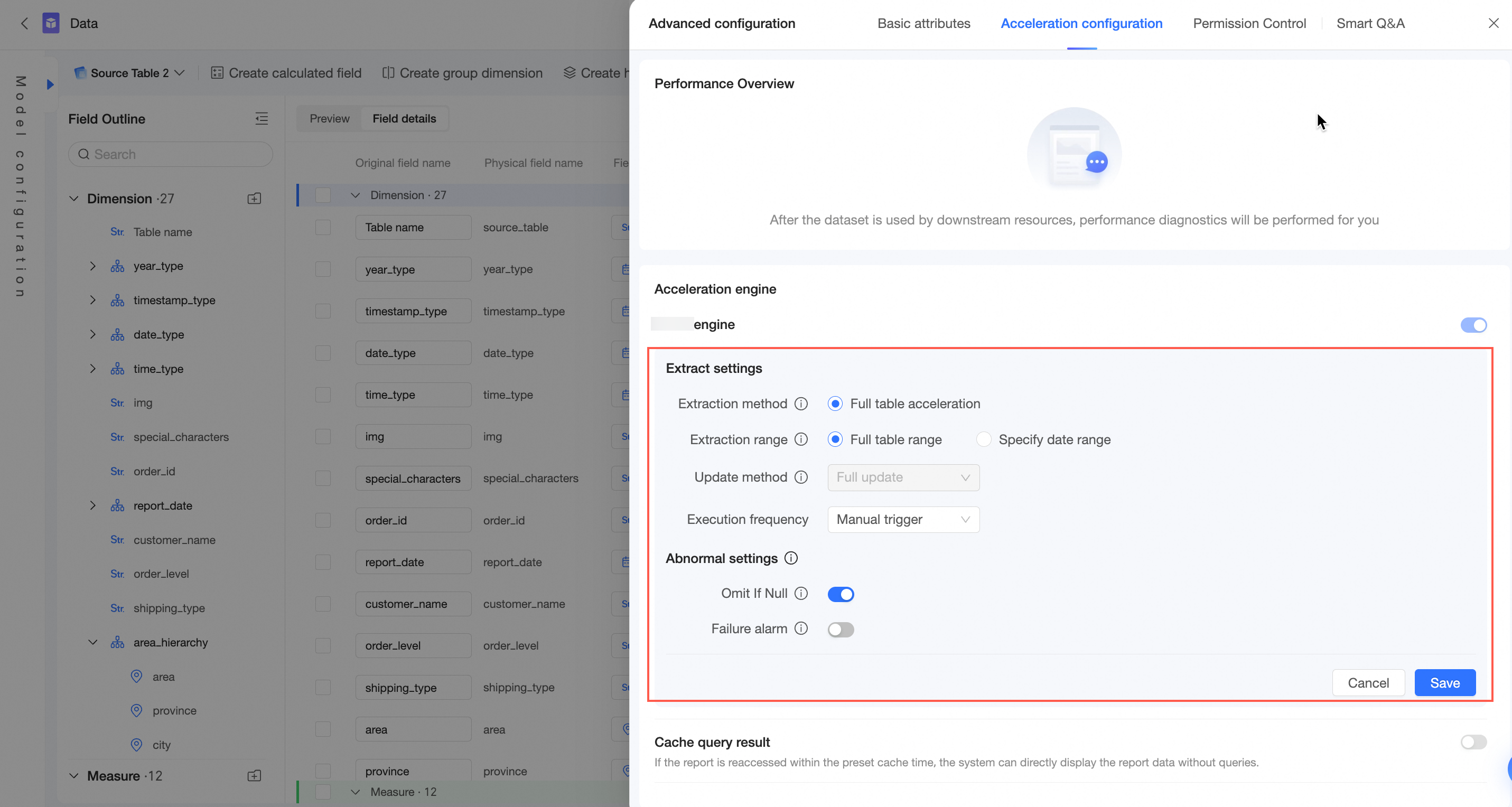Click the back arrow next to Data

click(x=24, y=23)
